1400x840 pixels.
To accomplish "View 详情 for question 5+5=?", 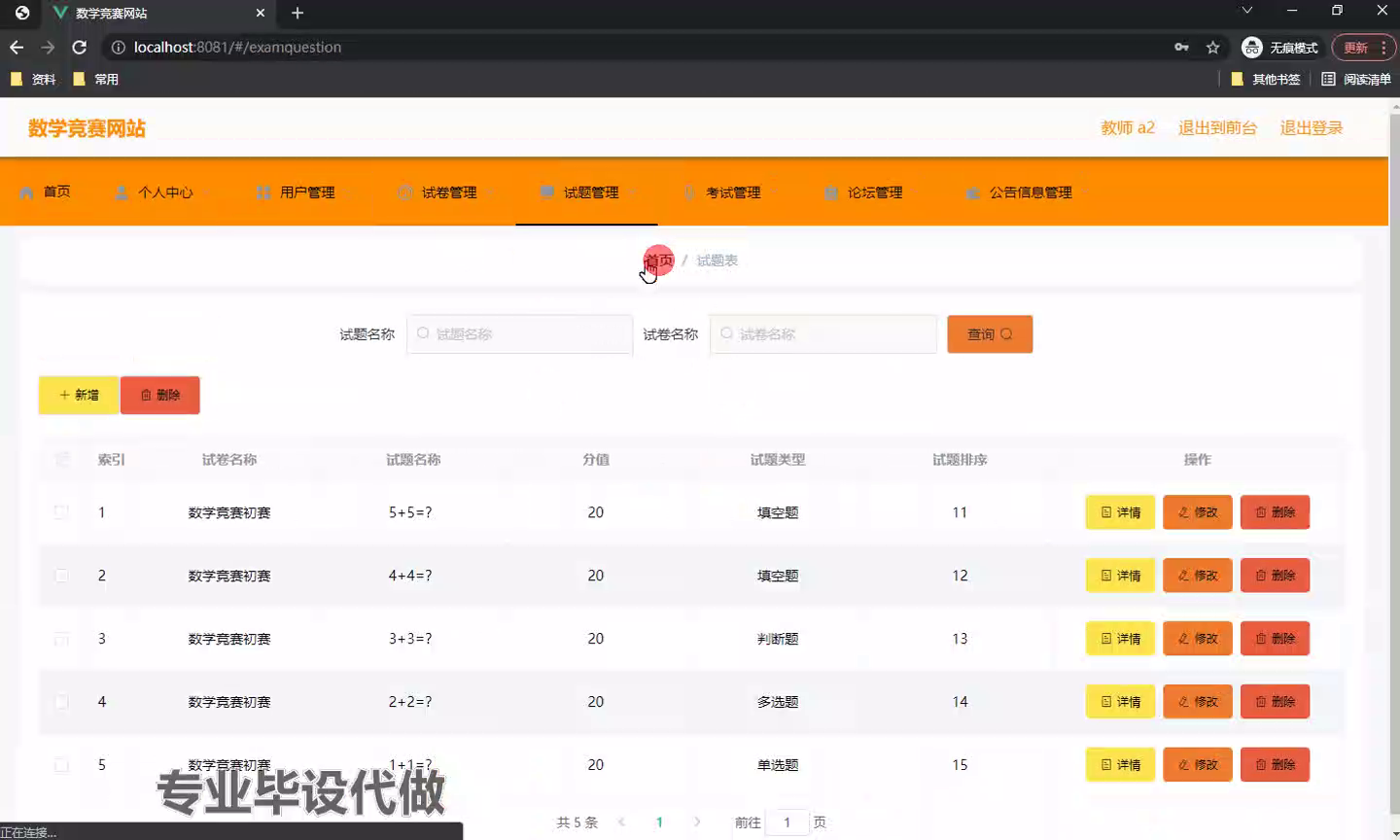I will (1120, 511).
